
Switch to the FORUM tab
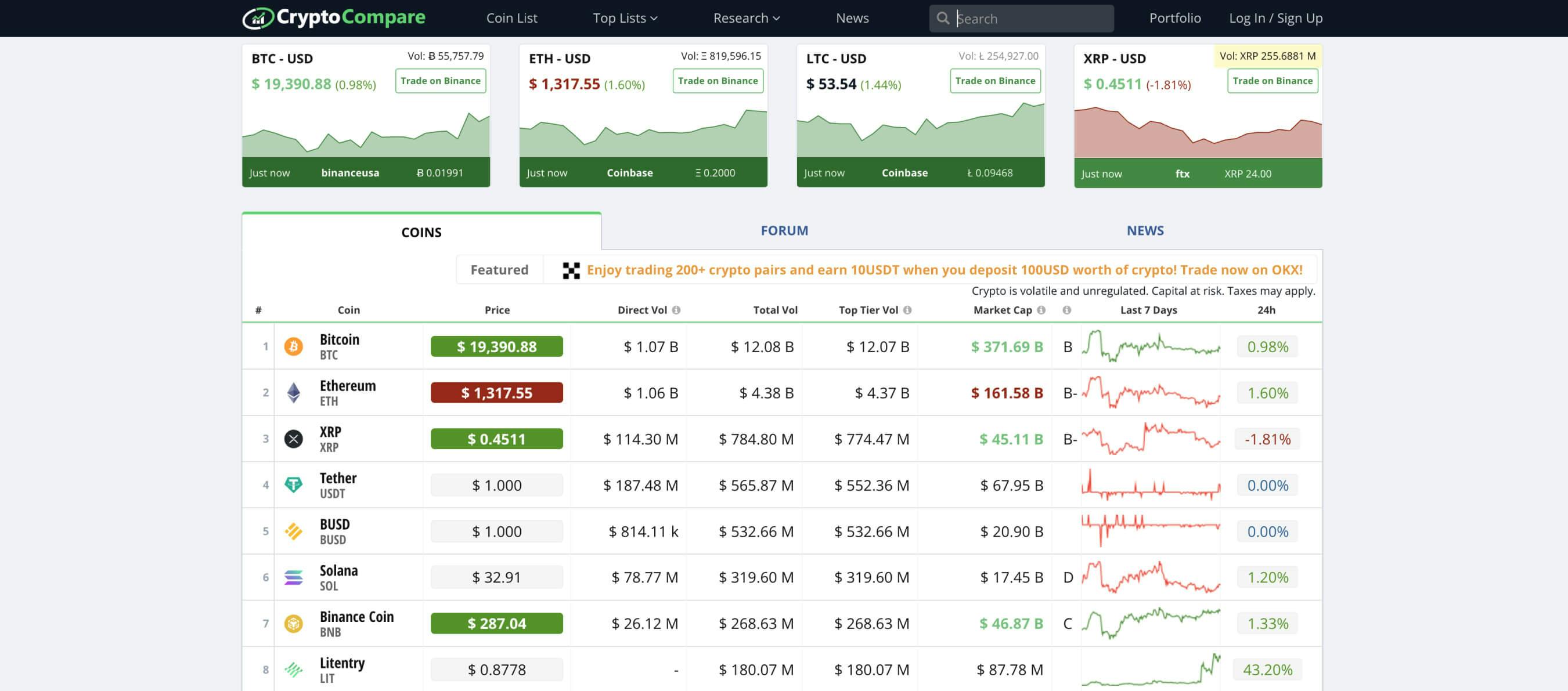coord(784,230)
